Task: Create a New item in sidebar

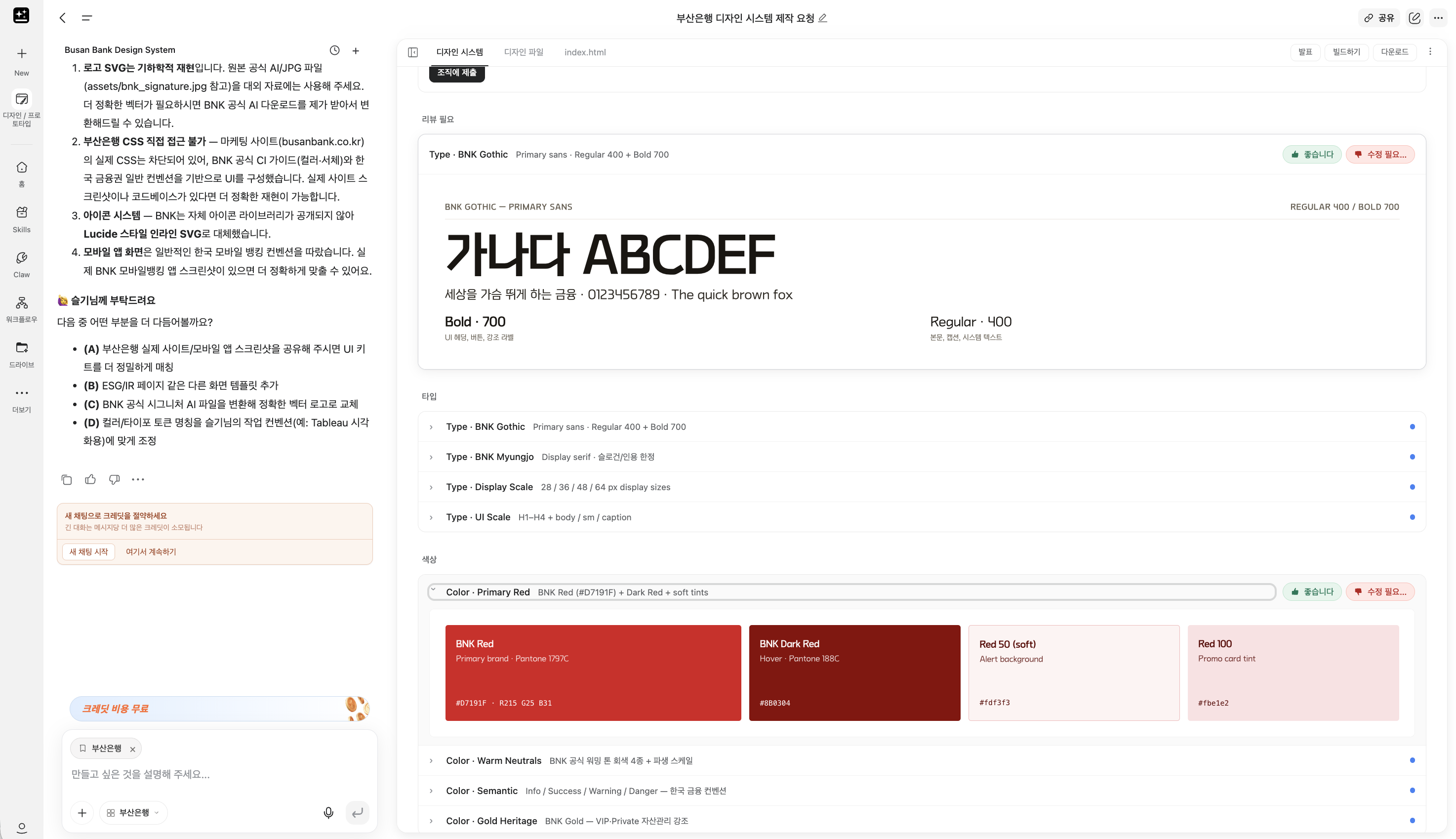Action: (x=21, y=61)
